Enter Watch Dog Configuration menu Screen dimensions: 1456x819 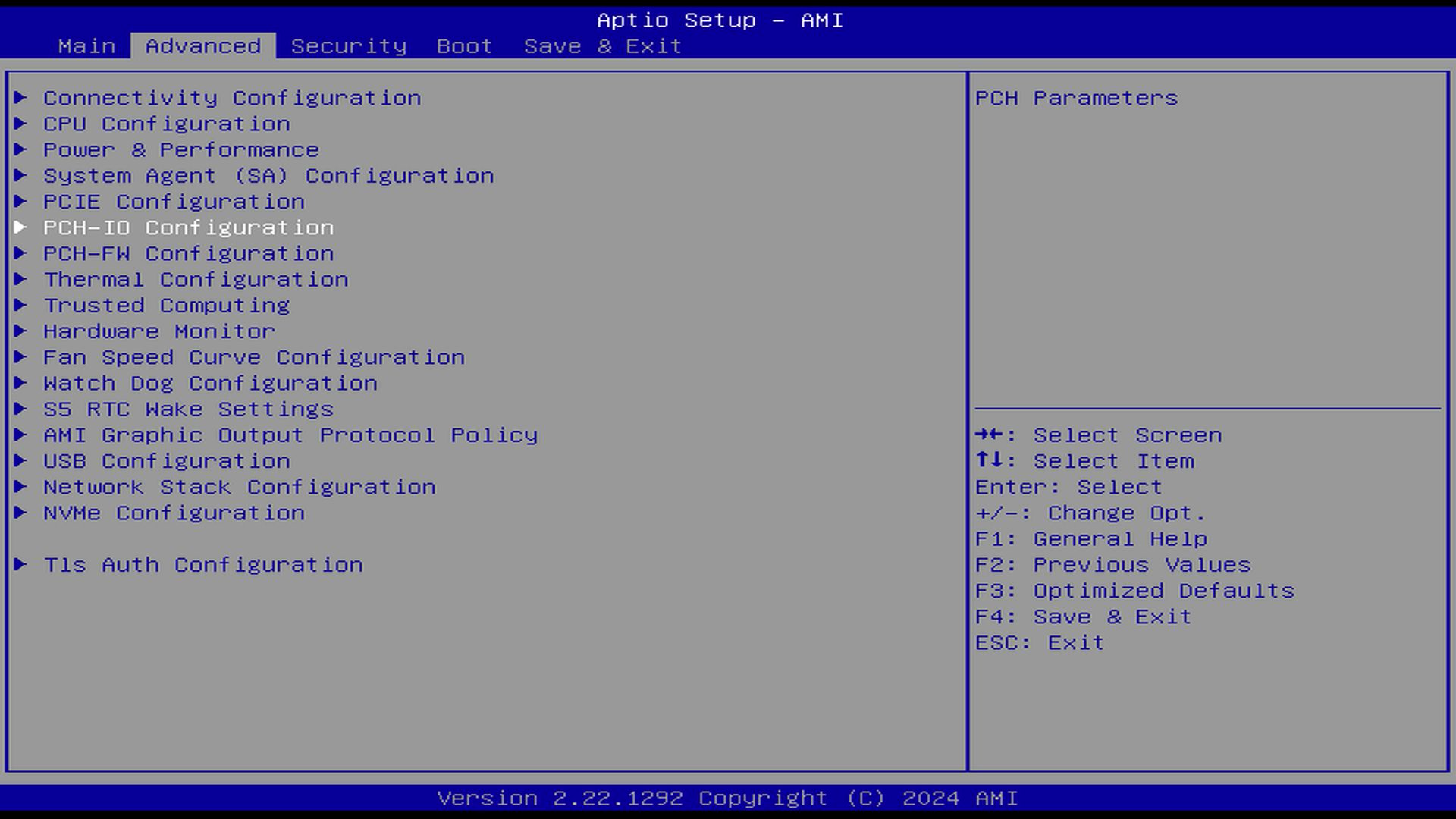(x=210, y=384)
